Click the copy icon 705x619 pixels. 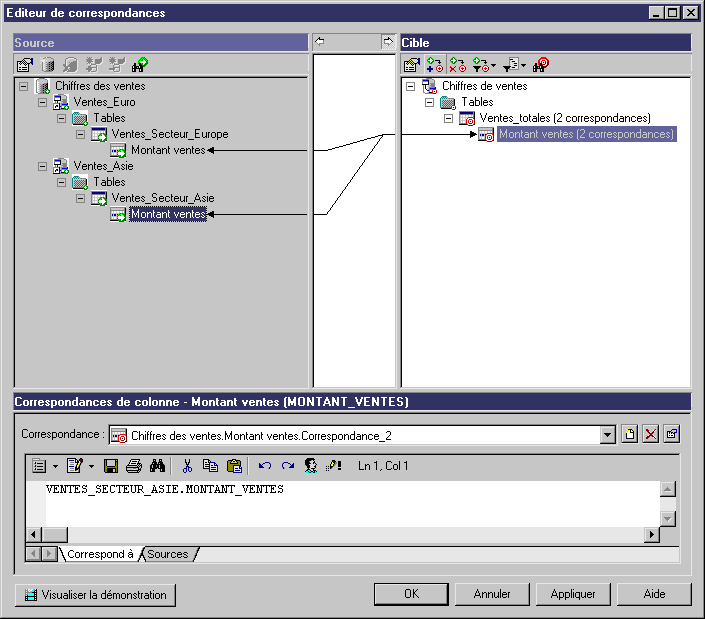pos(210,466)
